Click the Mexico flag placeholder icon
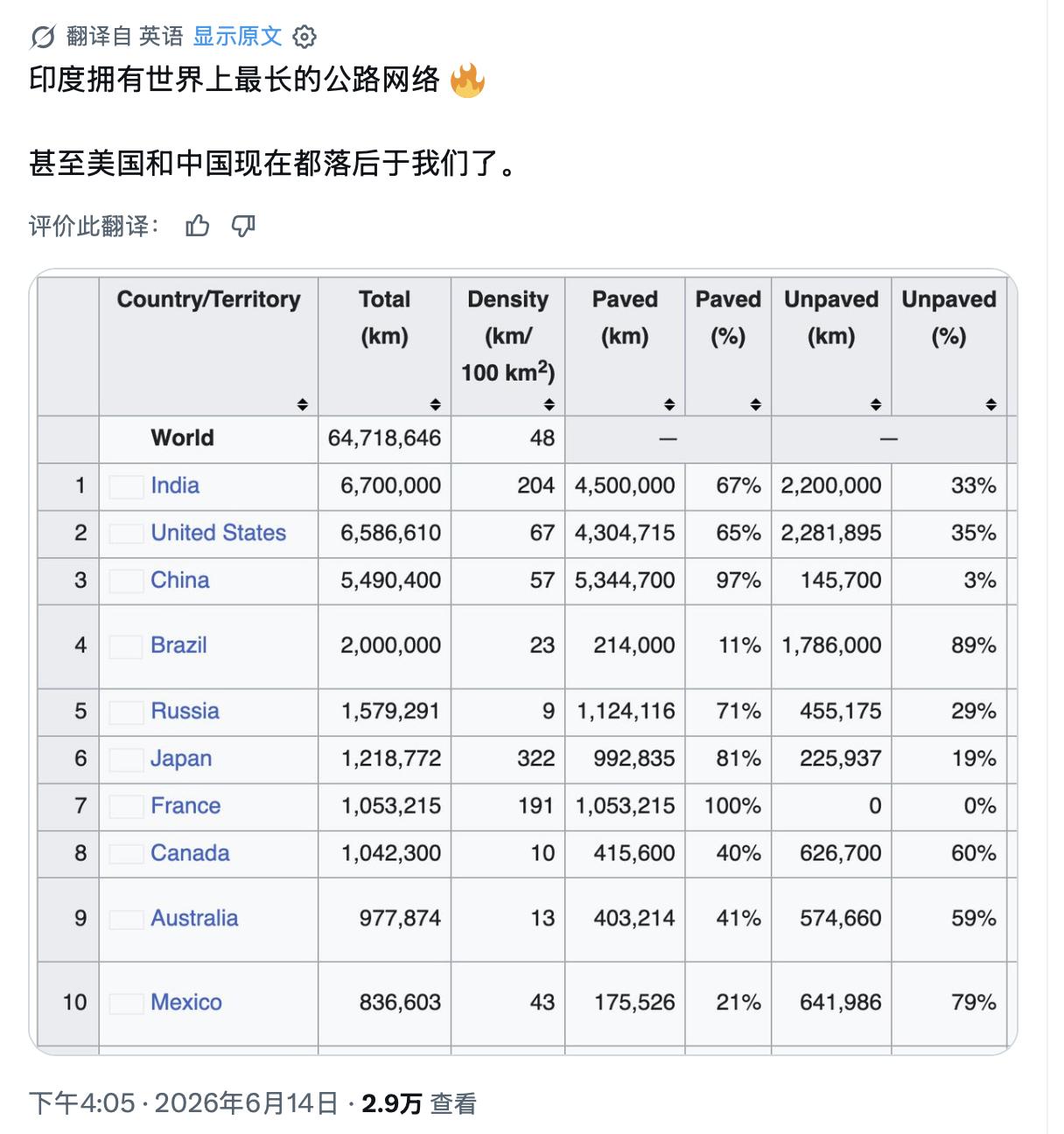This screenshot has width=1064, height=1134. click(126, 1003)
